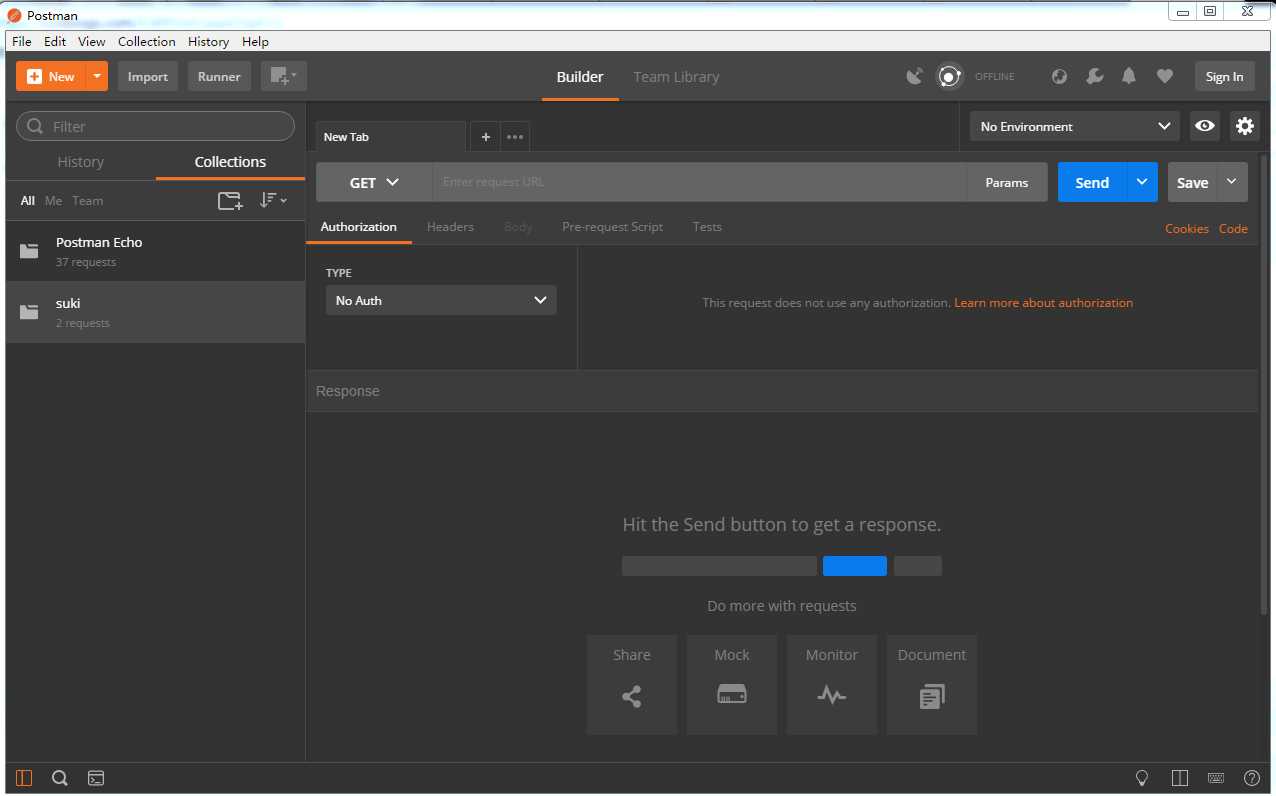Open the Save dropdown arrow
This screenshot has width=1276, height=796.
[x=1232, y=182]
